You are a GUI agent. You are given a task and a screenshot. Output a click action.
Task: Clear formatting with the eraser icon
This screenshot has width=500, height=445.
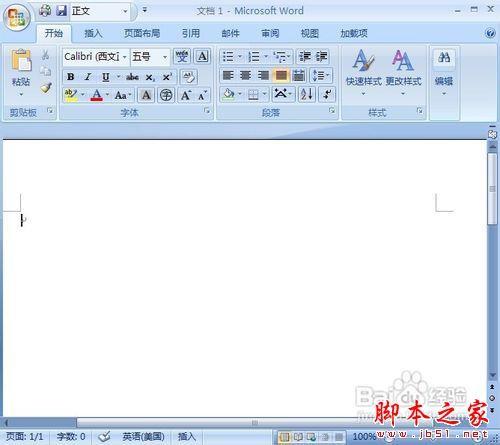pyautogui.click(x=189, y=77)
